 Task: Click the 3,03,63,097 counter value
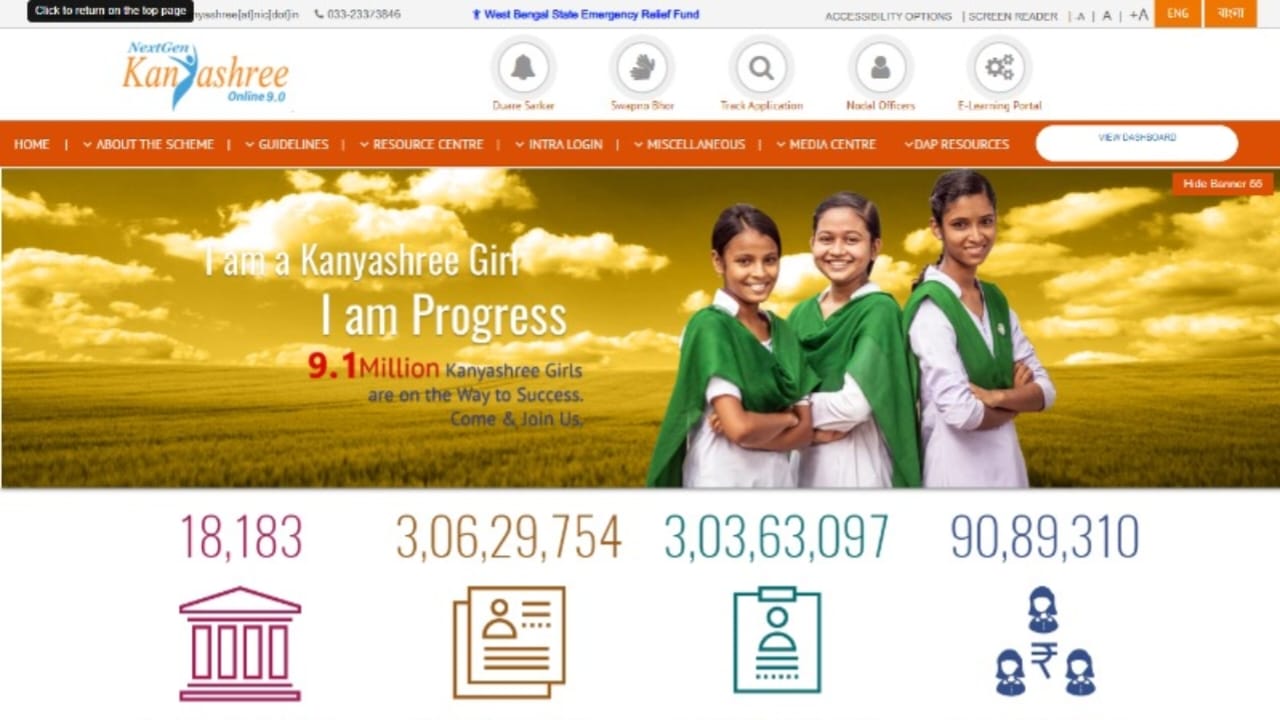pyautogui.click(x=777, y=537)
